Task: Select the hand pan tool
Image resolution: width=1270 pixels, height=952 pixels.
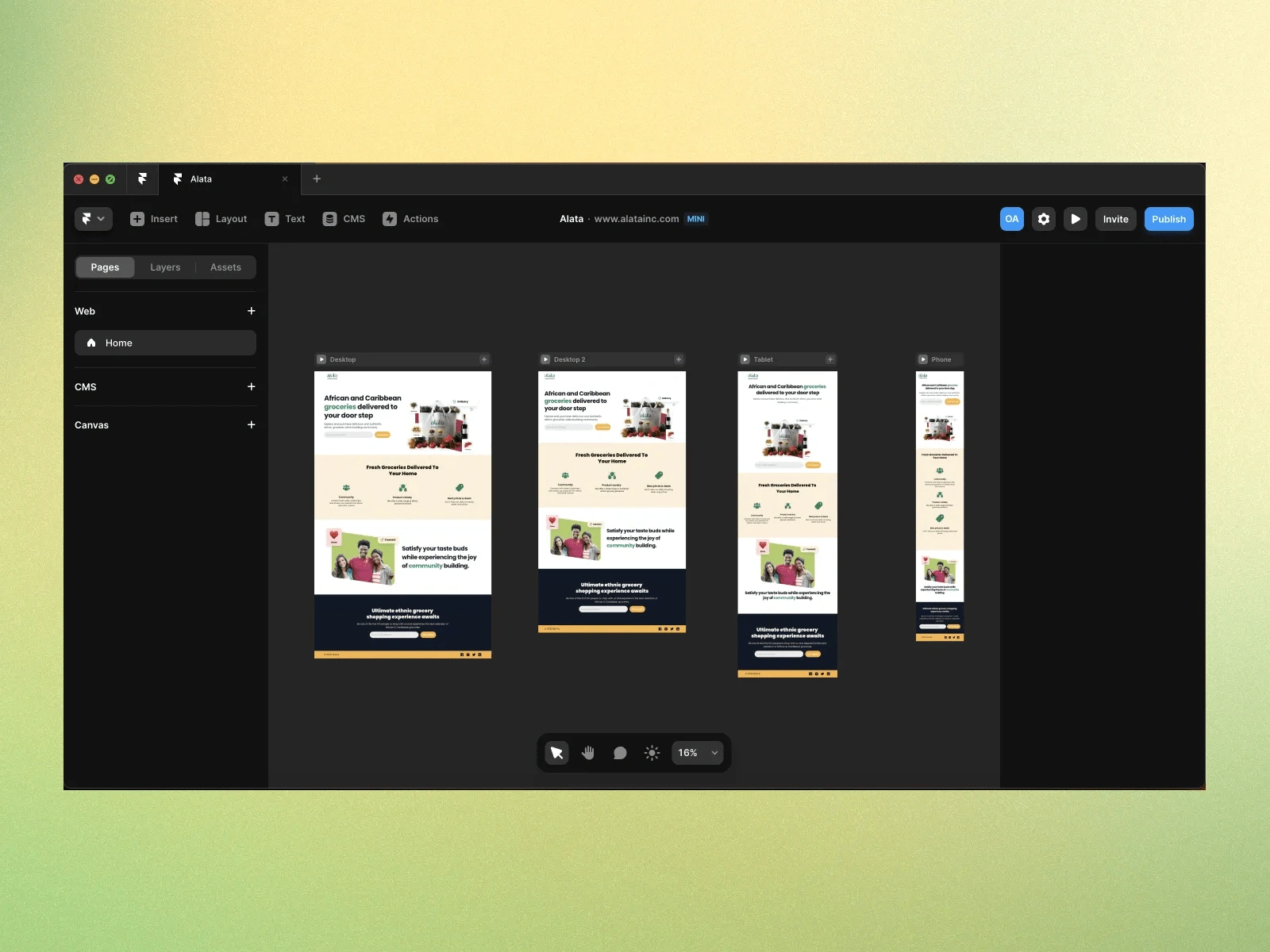Action: [588, 753]
